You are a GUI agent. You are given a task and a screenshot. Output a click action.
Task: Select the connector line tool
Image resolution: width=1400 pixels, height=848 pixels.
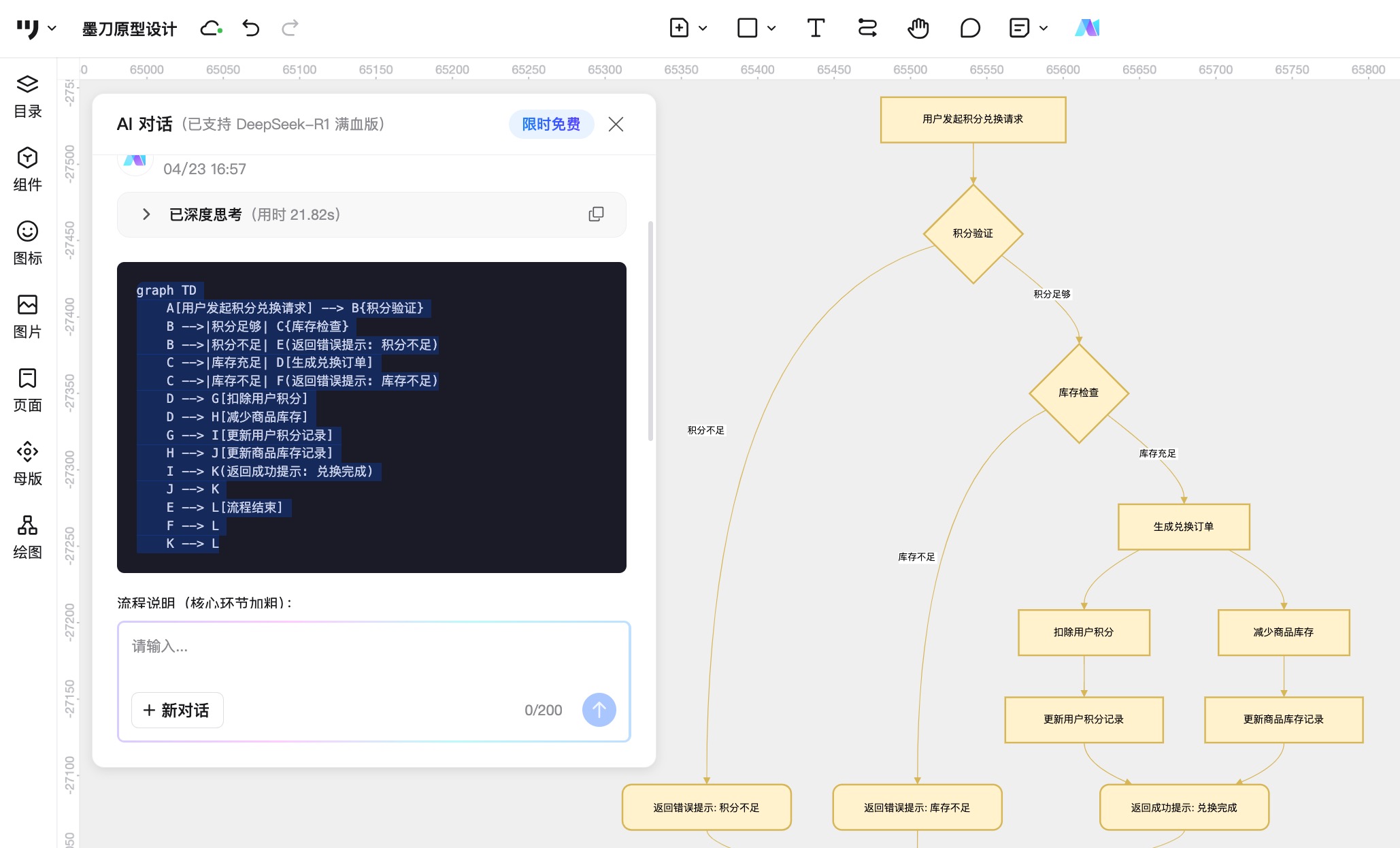[867, 28]
